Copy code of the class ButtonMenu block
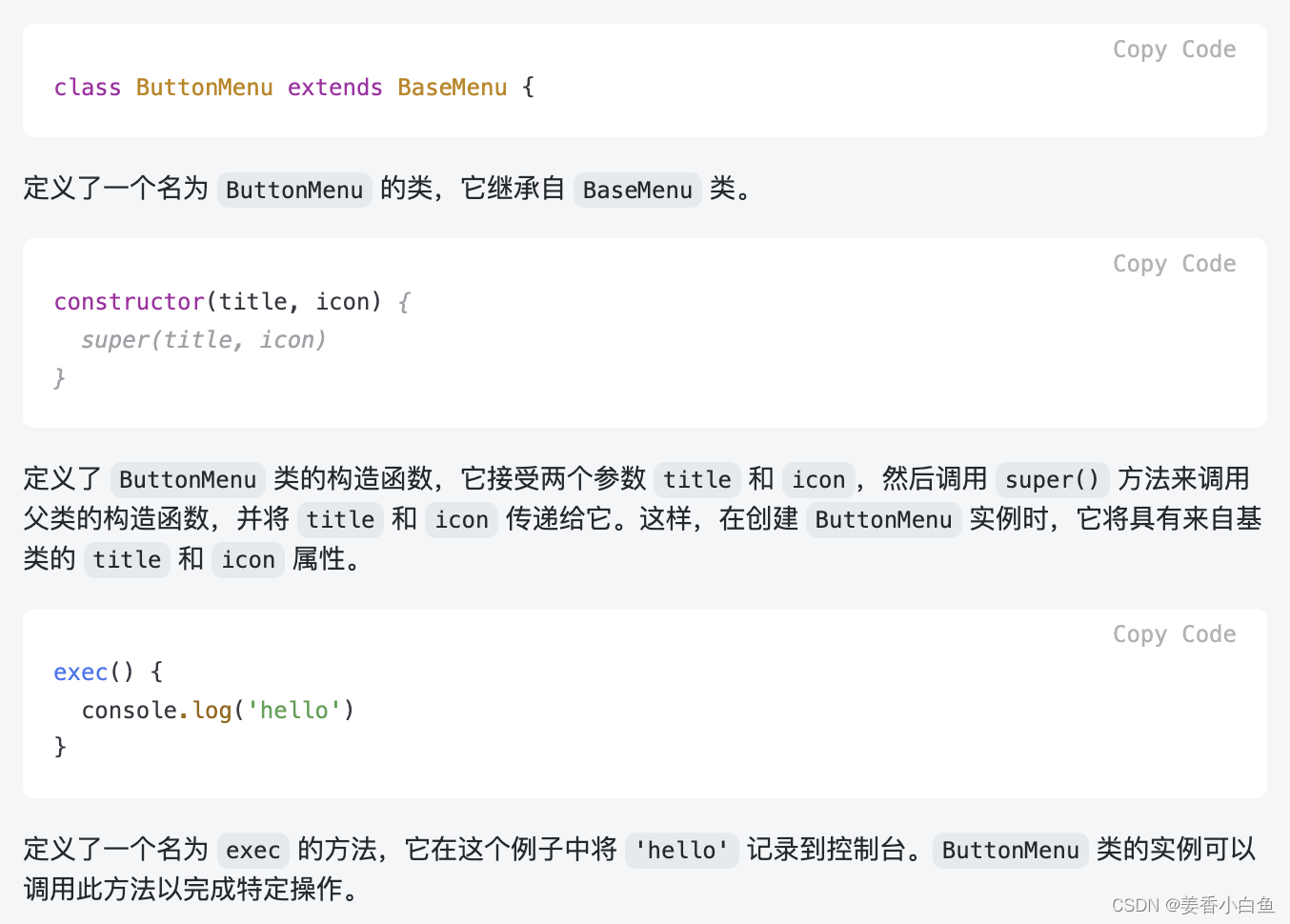 point(1174,50)
